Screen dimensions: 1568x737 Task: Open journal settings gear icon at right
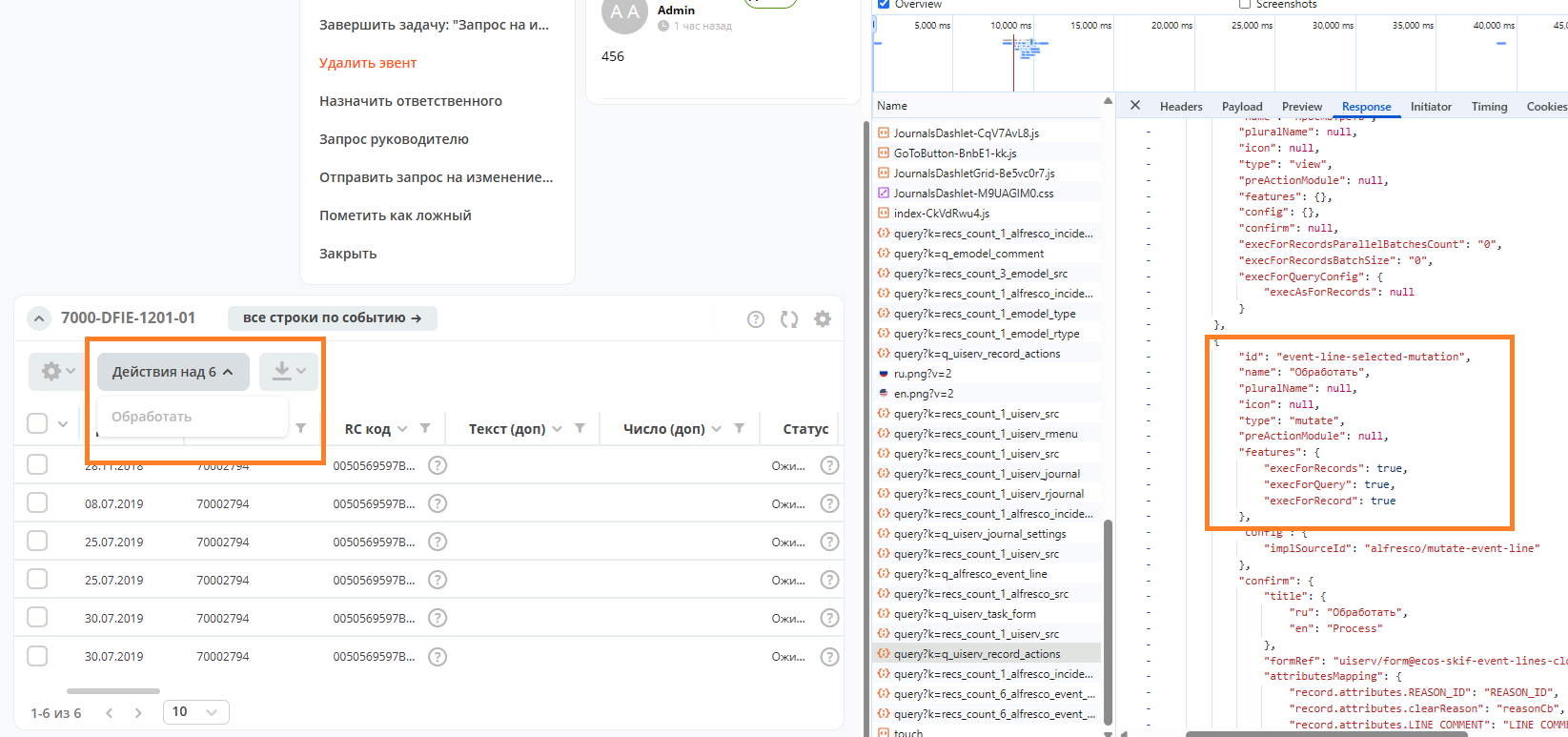(x=823, y=319)
